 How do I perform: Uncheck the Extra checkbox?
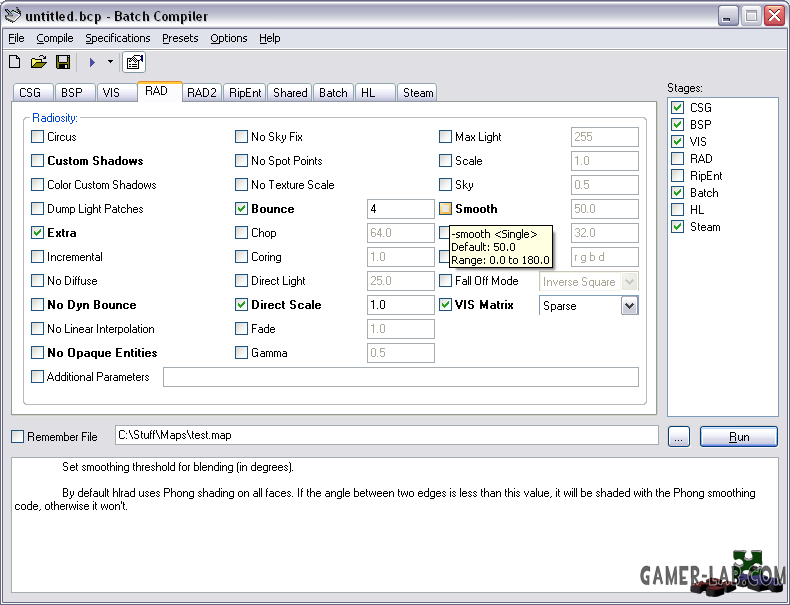point(37,233)
